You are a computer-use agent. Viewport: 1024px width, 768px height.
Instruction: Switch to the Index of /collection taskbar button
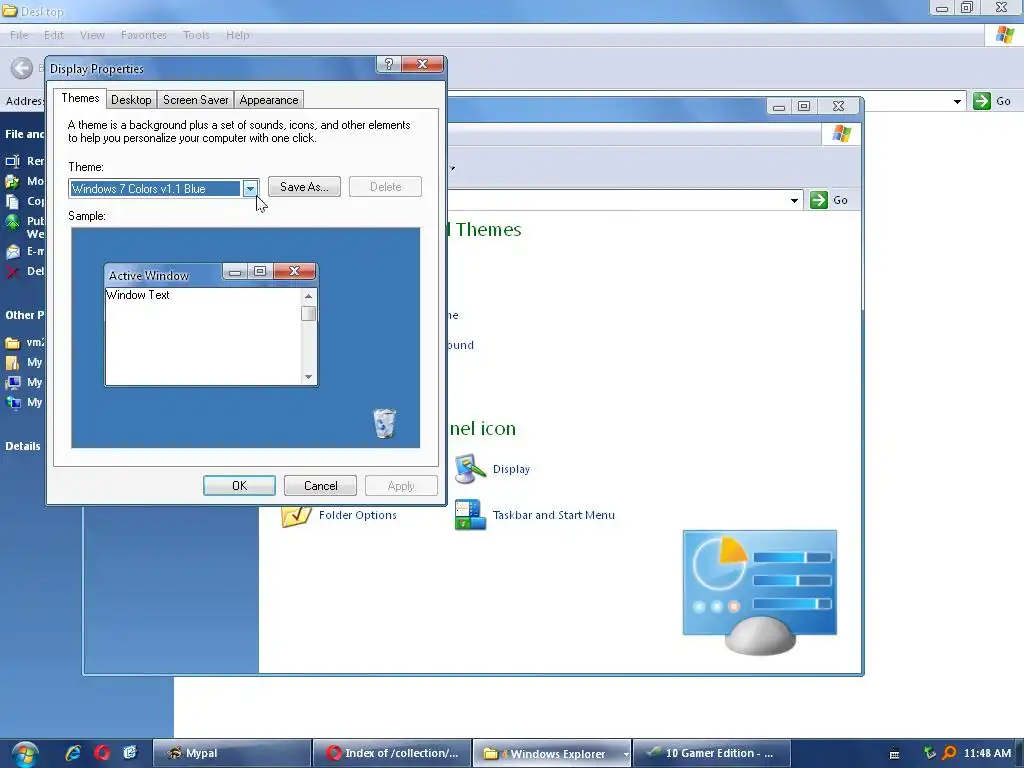391,753
